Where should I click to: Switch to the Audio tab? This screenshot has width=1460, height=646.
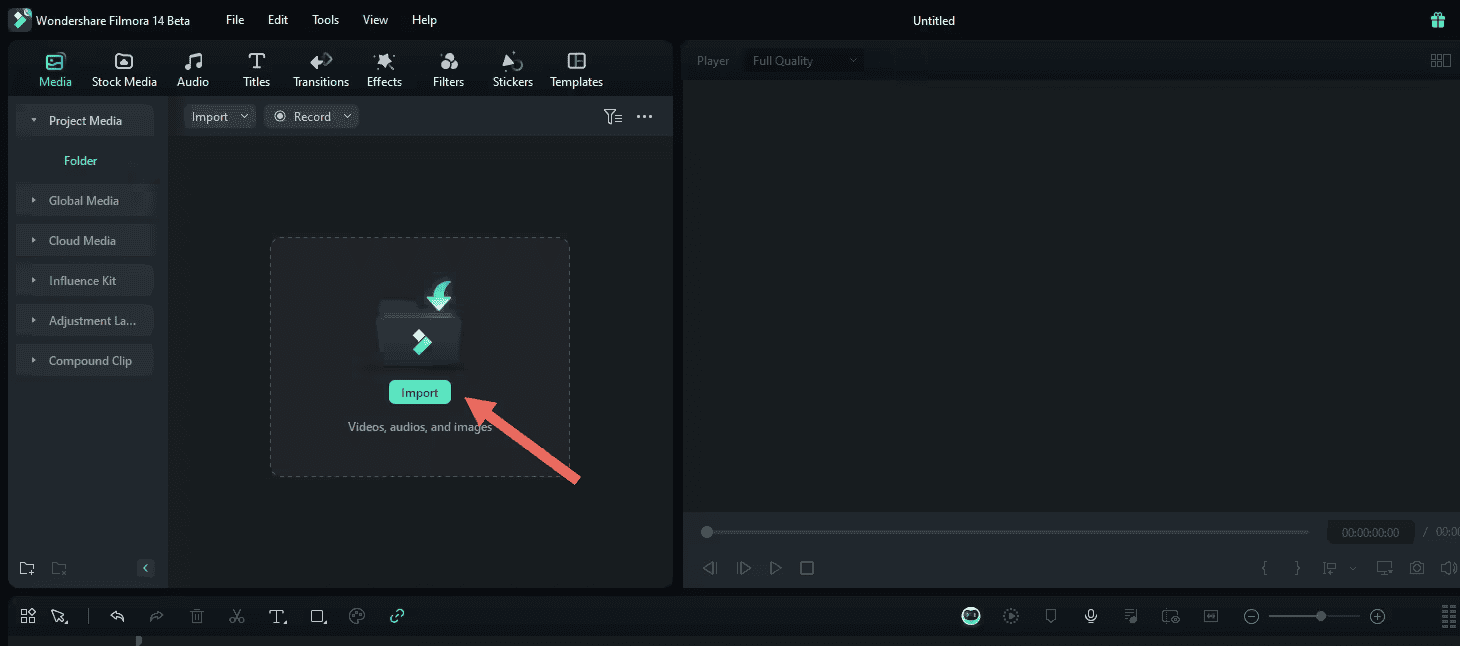pyautogui.click(x=193, y=70)
